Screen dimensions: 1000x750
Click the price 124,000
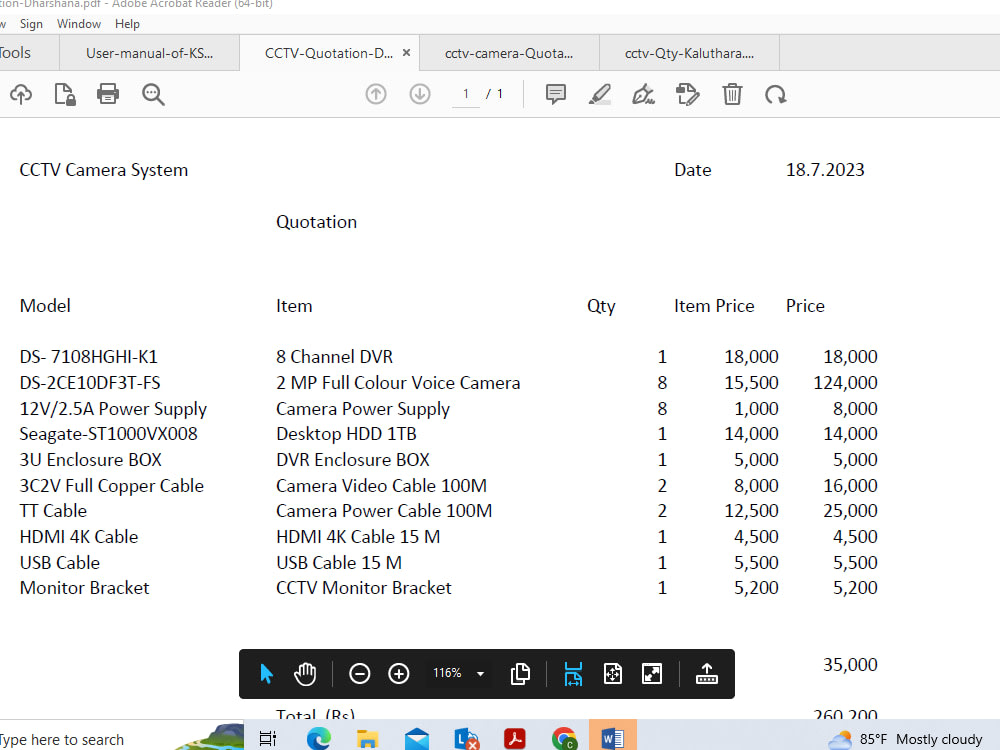pos(845,383)
